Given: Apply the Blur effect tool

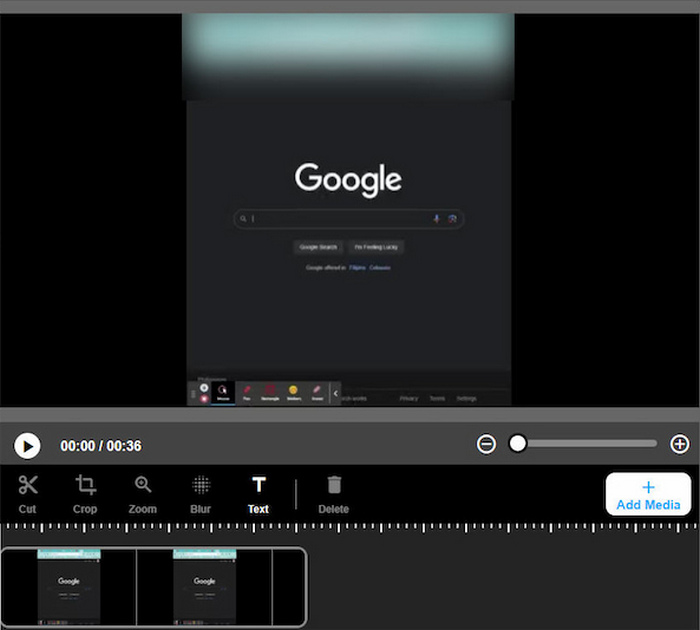Looking at the screenshot, I should [201, 493].
